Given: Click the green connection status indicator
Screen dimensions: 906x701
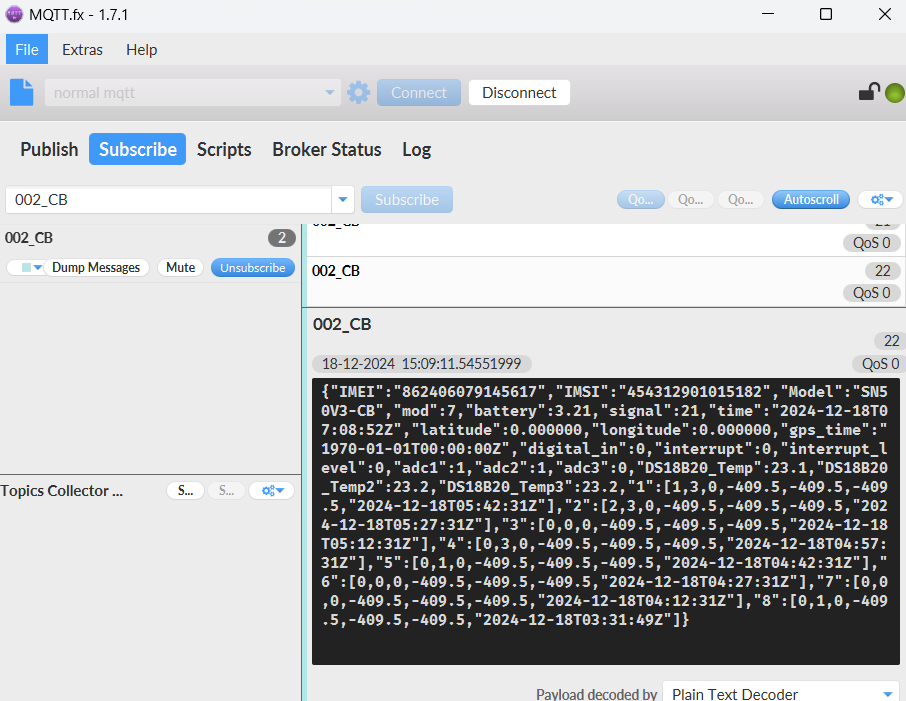Looking at the screenshot, I should 894,93.
